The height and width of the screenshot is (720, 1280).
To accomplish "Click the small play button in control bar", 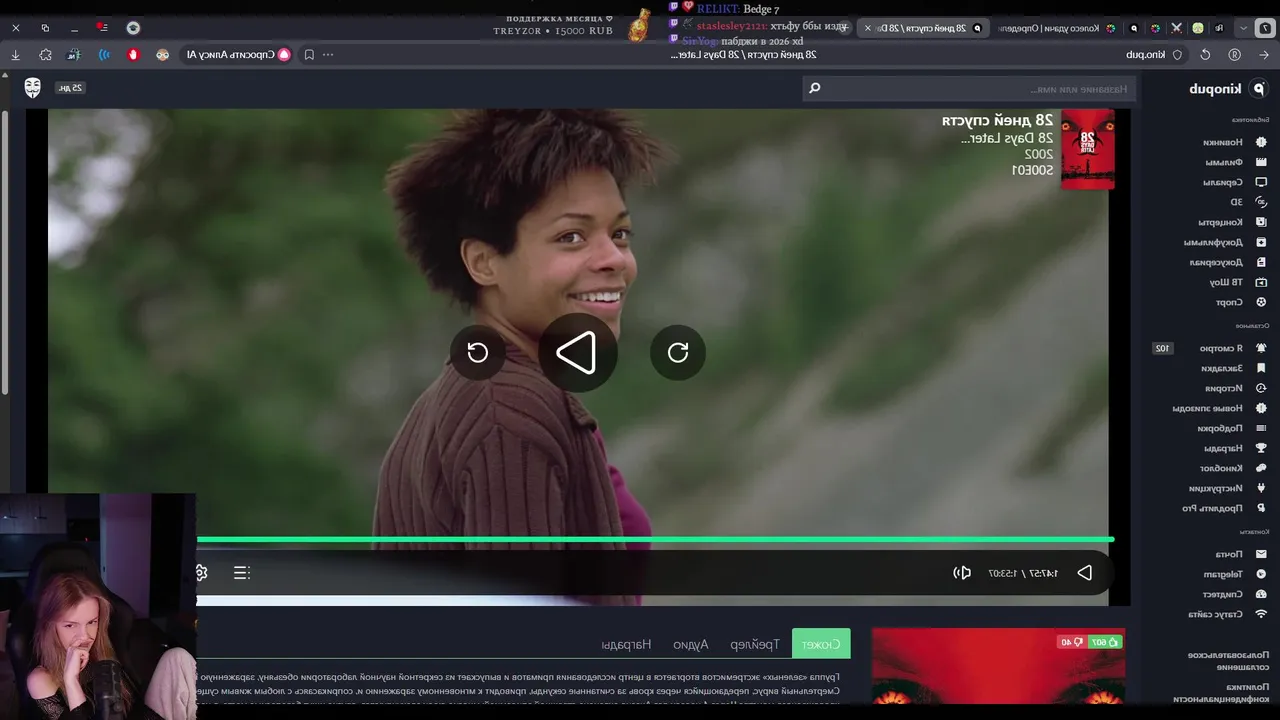I will [1085, 573].
